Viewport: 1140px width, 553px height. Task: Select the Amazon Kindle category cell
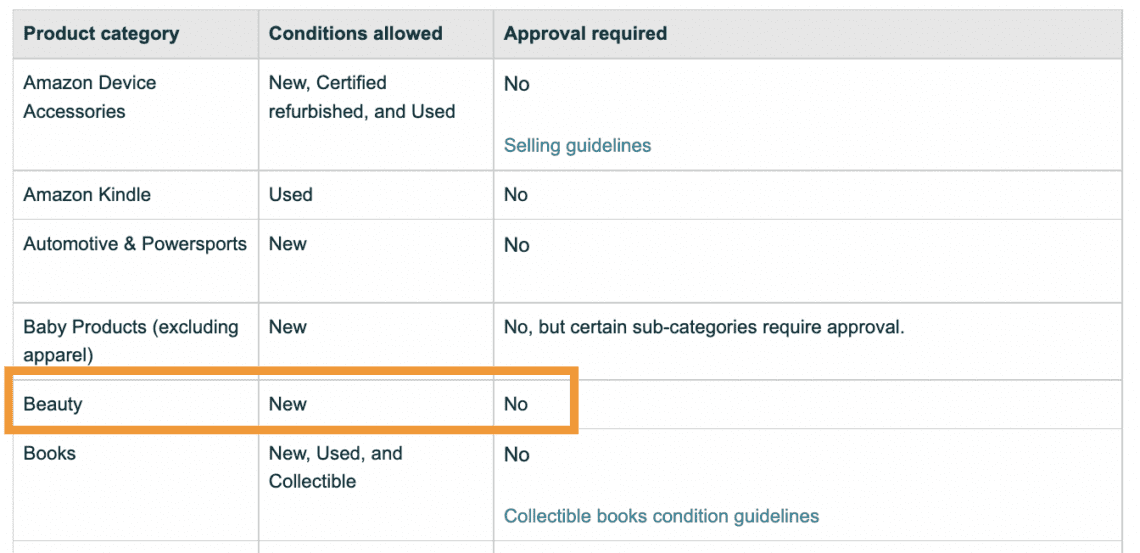point(87,195)
